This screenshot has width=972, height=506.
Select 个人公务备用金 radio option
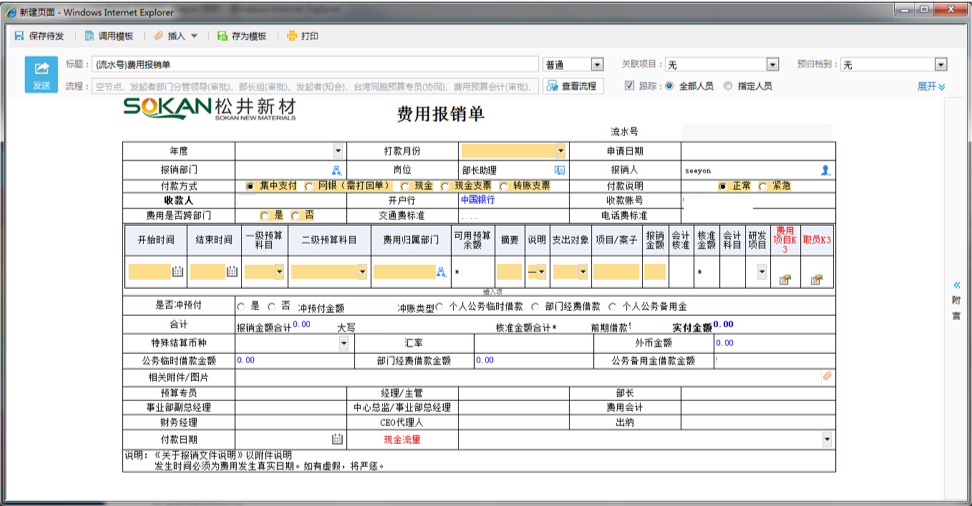pyautogui.click(x=612, y=306)
